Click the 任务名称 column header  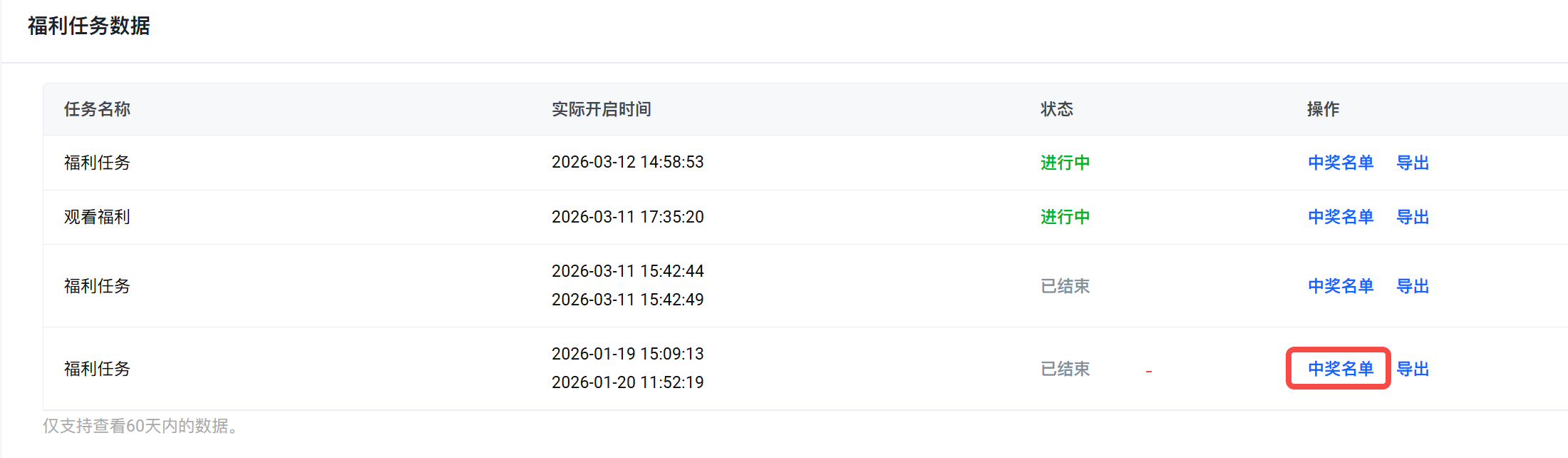[x=97, y=109]
